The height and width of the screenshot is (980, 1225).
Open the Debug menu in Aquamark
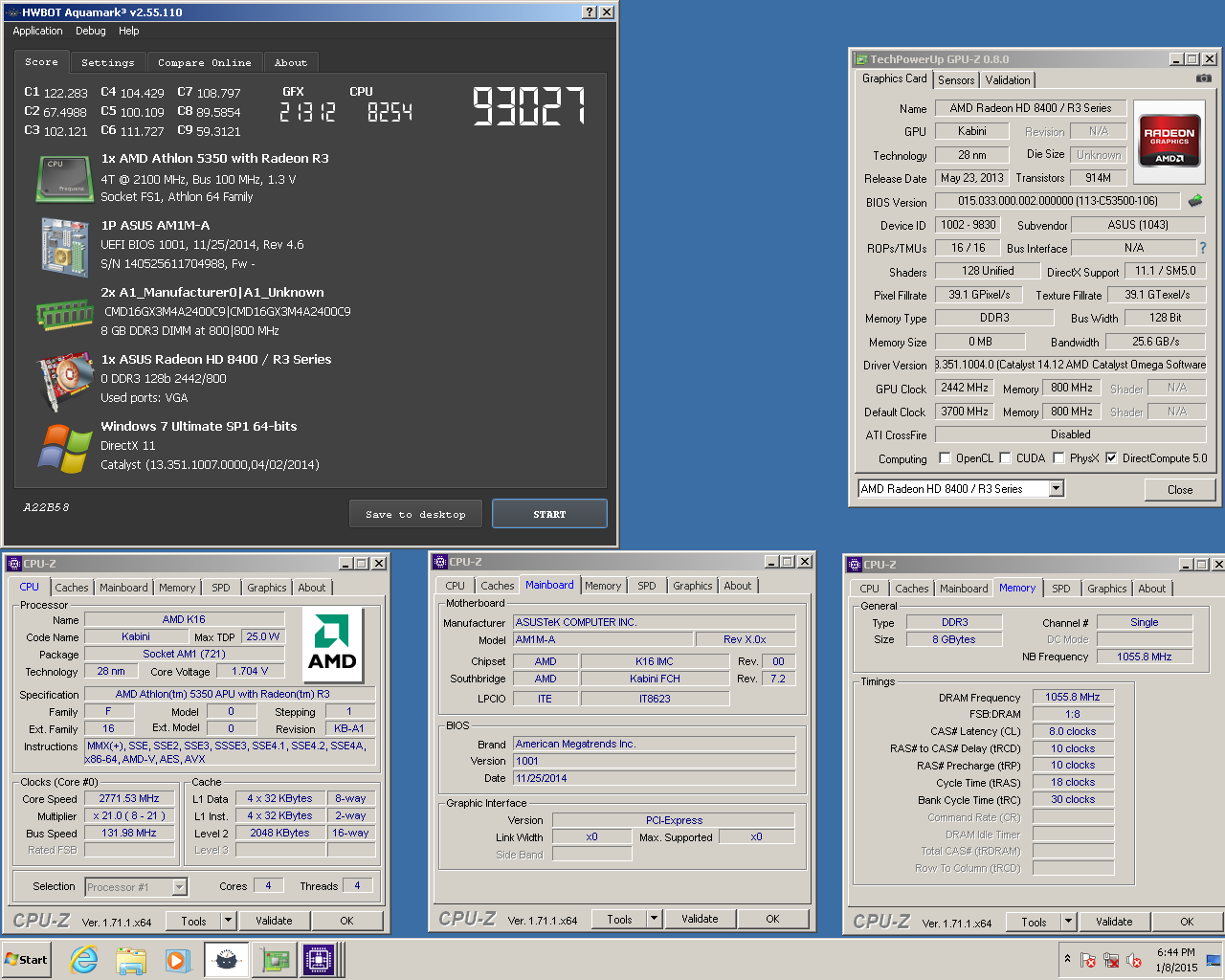click(91, 31)
